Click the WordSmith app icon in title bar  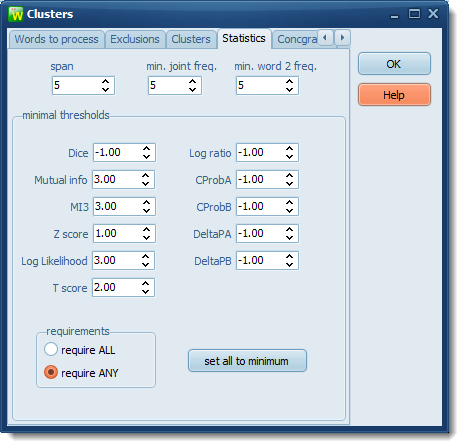pyautogui.click(x=16, y=14)
